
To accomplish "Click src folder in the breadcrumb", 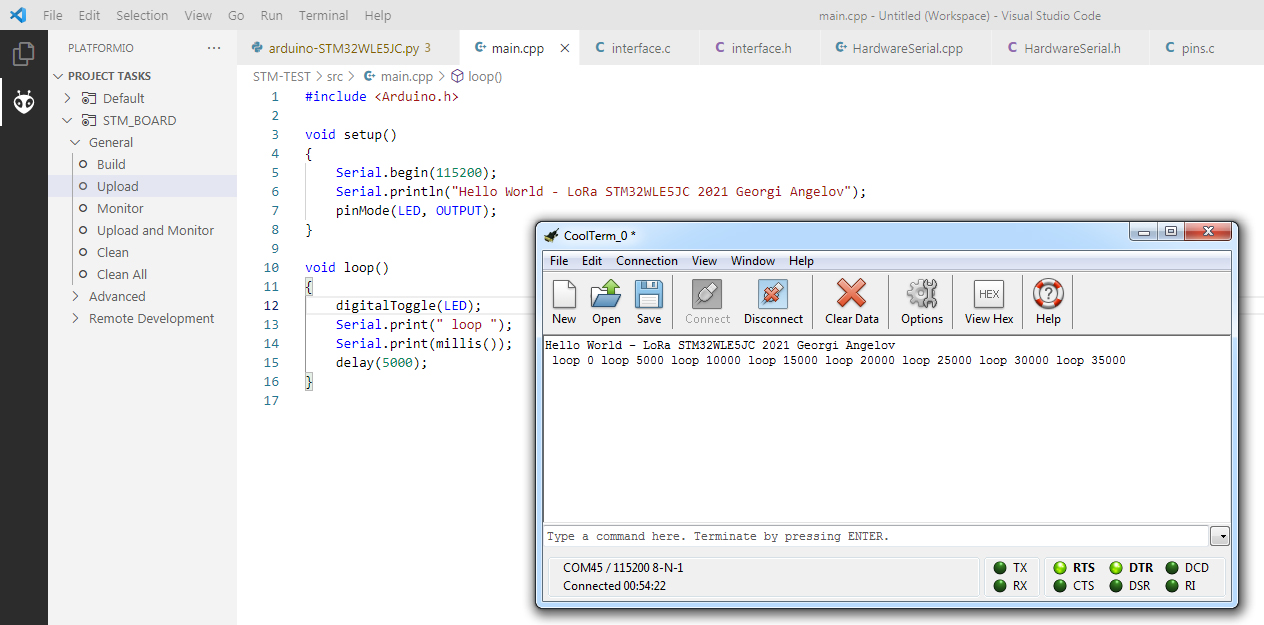I will pyautogui.click(x=335, y=76).
